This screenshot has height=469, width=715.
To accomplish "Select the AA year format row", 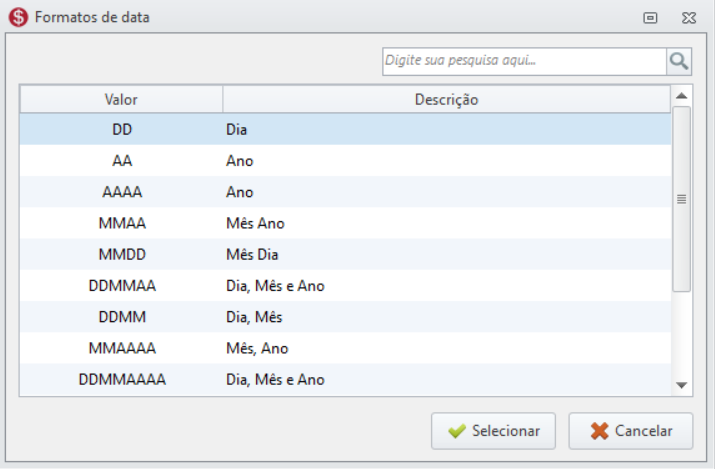I will (x=345, y=160).
